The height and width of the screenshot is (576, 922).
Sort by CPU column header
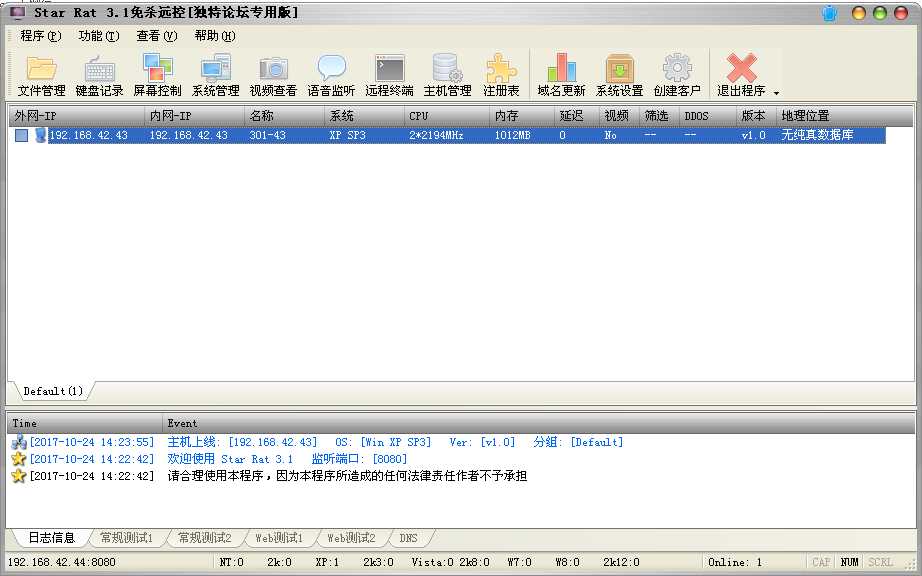tap(446, 116)
